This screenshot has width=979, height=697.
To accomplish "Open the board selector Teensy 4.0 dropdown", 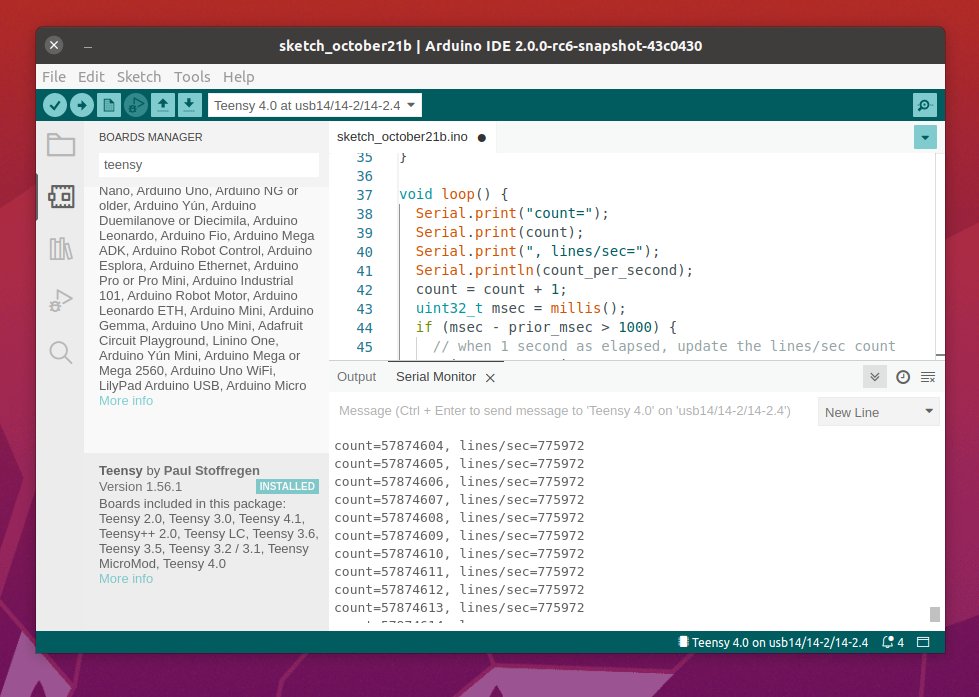I will [315, 105].
